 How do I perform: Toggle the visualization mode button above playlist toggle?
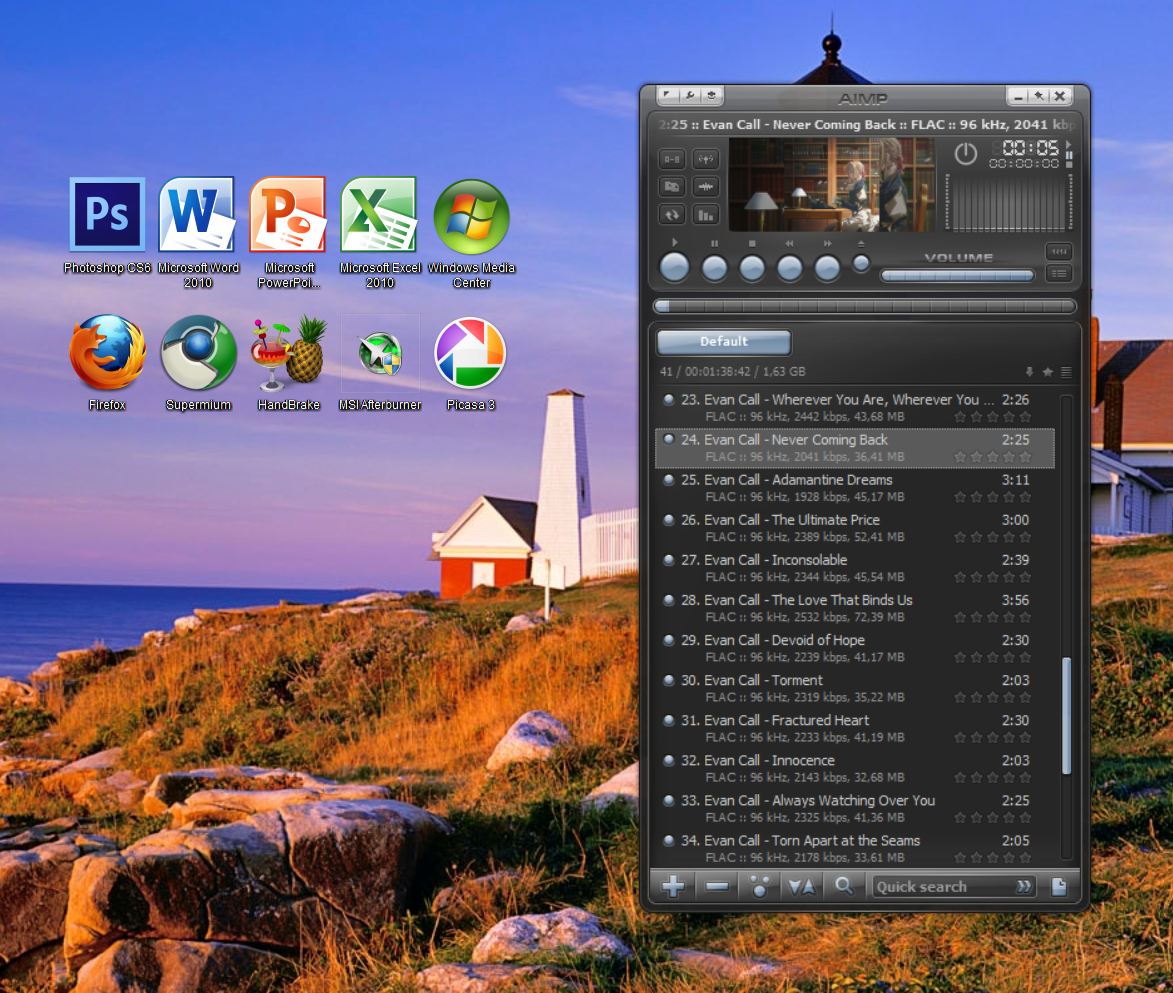(1059, 251)
